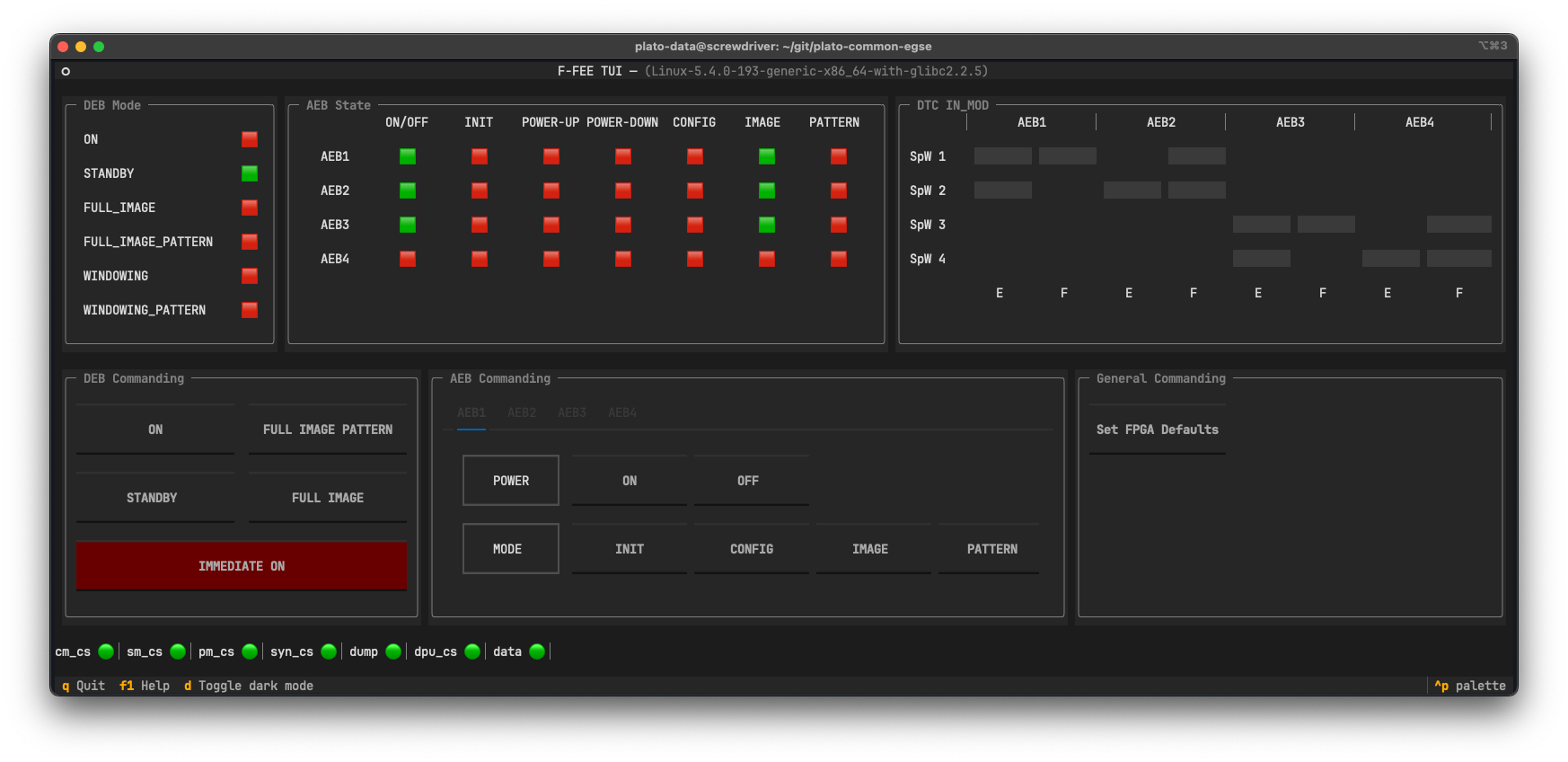Screen dimensions: 1568x762
Task: Open the command palette in footer
Action: tap(1470, 686)
